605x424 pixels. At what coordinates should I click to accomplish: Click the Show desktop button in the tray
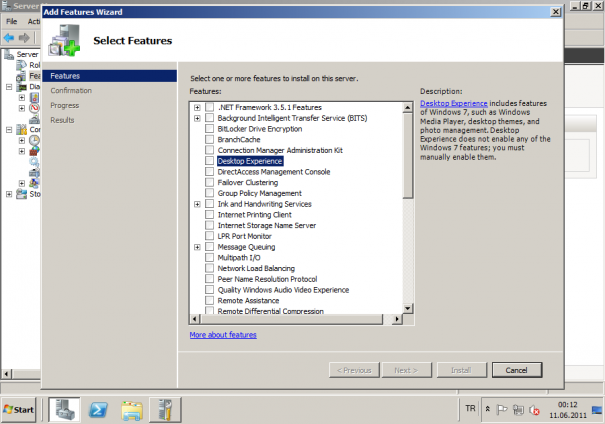[x=597, y=410]
